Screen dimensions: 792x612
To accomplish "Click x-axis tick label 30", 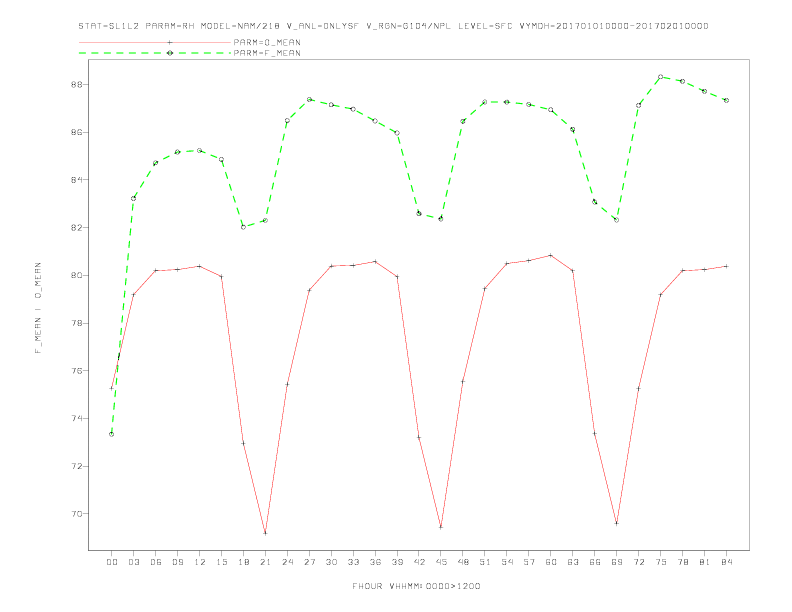I will [331, 562].
